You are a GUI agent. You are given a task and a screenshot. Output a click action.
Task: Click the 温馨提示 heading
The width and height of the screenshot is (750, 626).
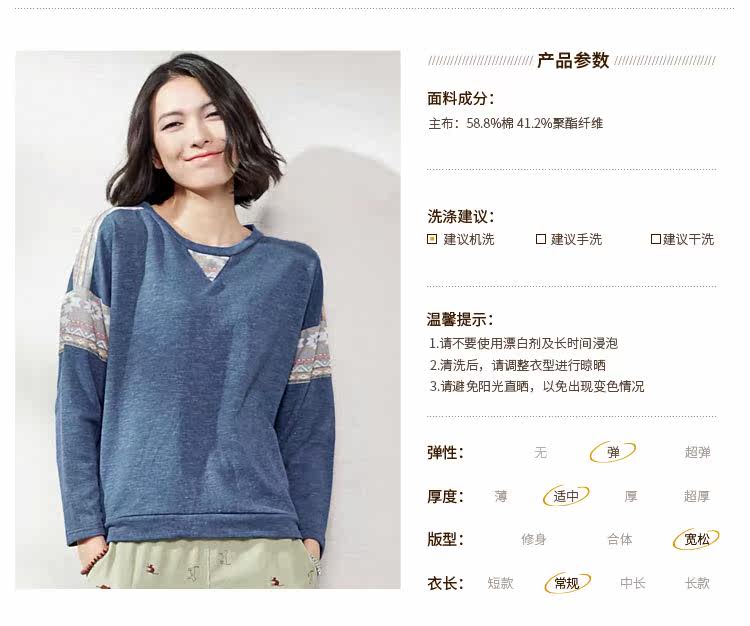(460, 319)
